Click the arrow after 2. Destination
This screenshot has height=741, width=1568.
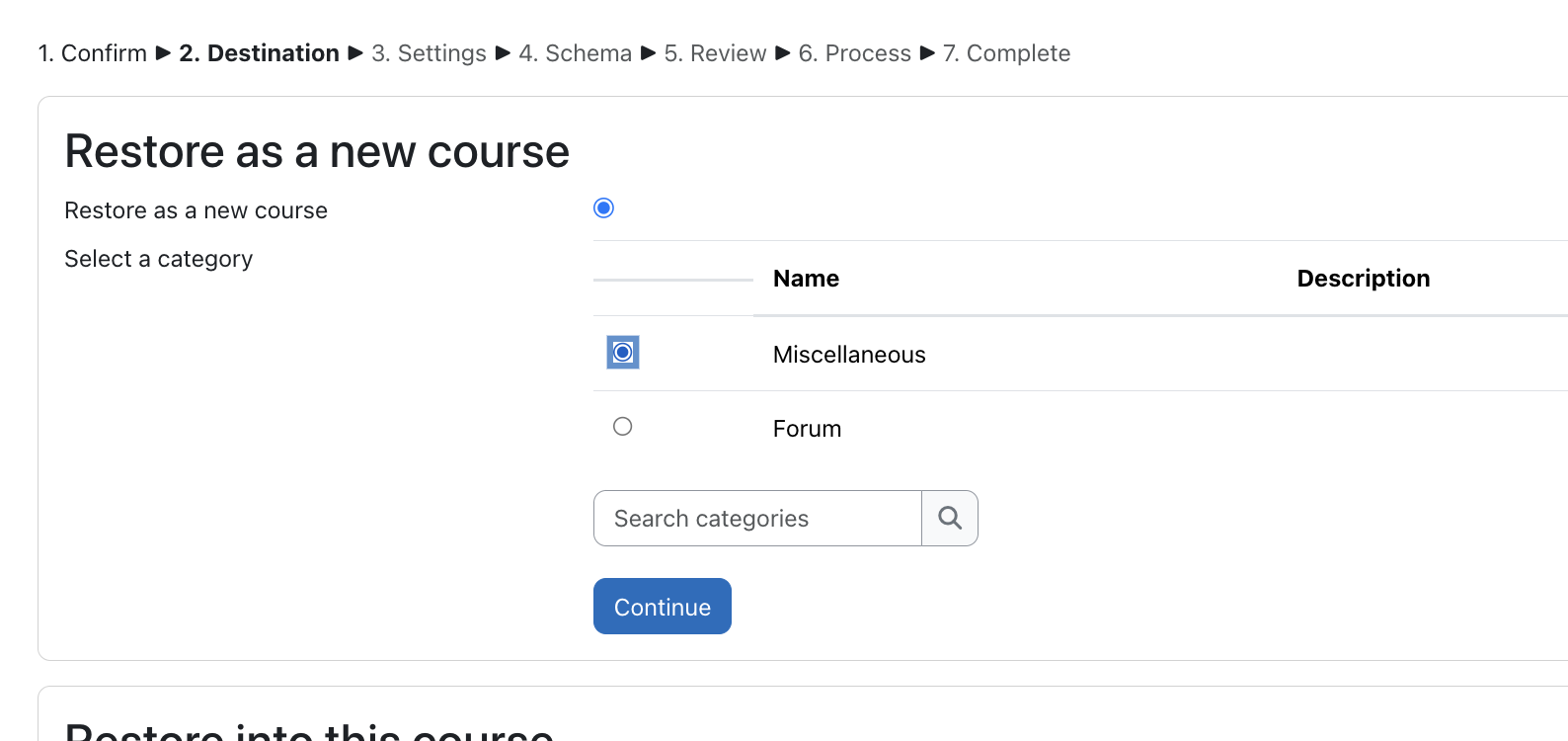coord(356,53)
